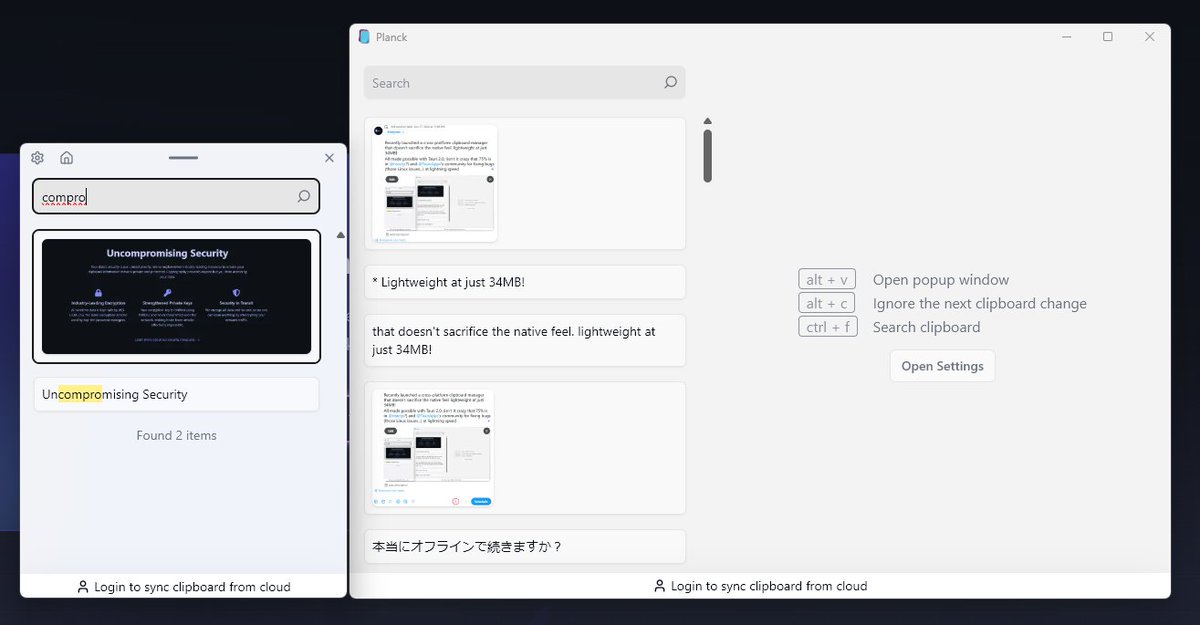Click the 'alt + c' shortcut badge
The height and width of the screenshot is (625, 1200).
pos(826,303)
